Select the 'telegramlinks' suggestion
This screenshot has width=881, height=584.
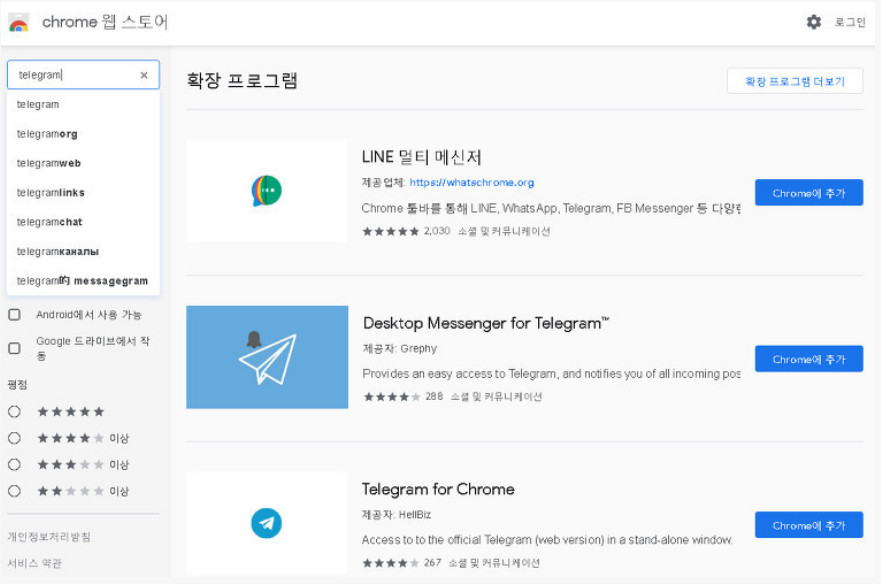pos(83,193)
